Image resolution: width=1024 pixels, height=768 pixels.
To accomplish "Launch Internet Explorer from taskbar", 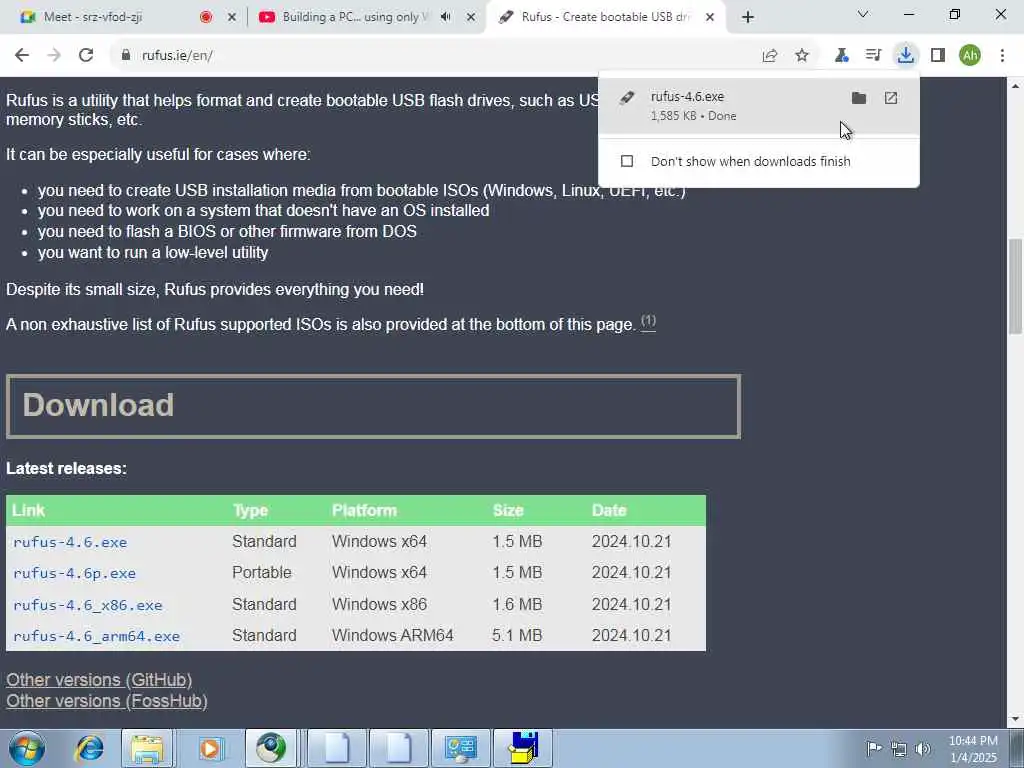I will pyautogui.click(x=90, y=748).
